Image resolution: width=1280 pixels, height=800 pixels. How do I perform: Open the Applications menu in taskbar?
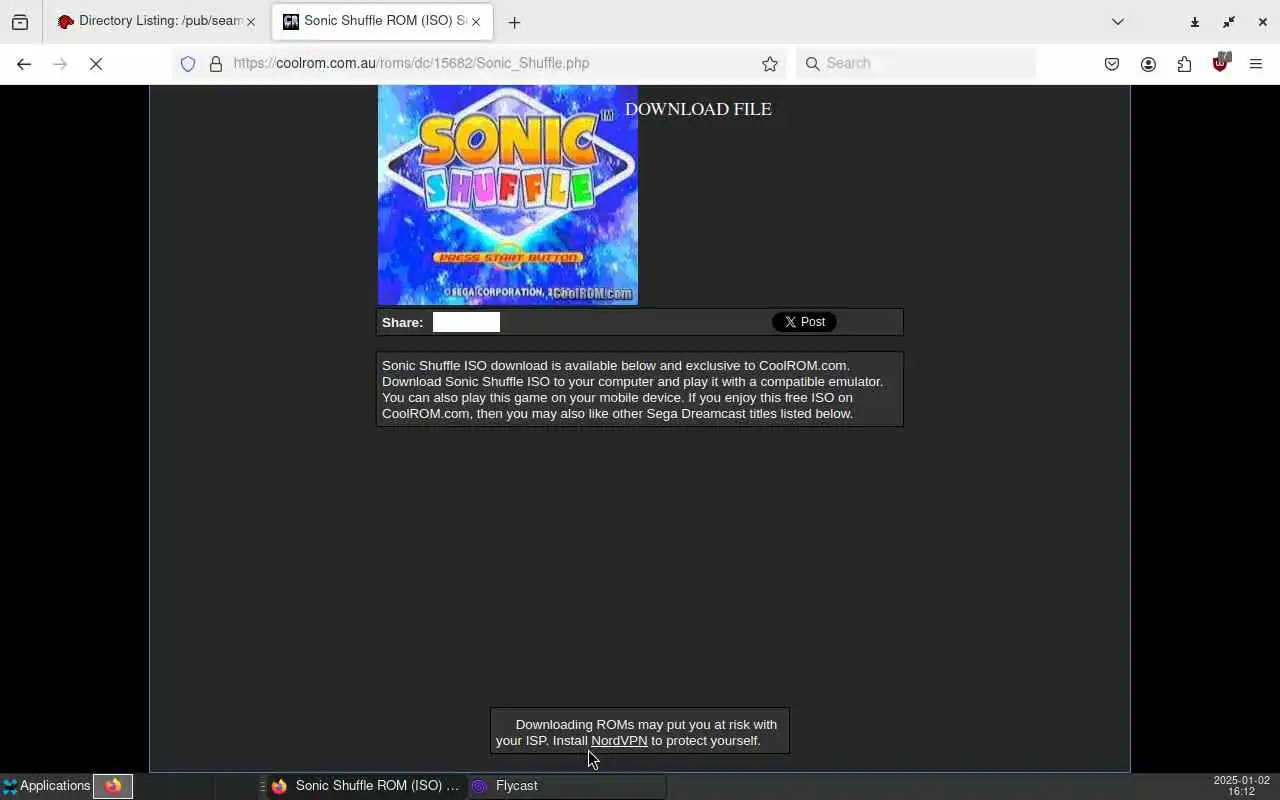coord(46,786)
